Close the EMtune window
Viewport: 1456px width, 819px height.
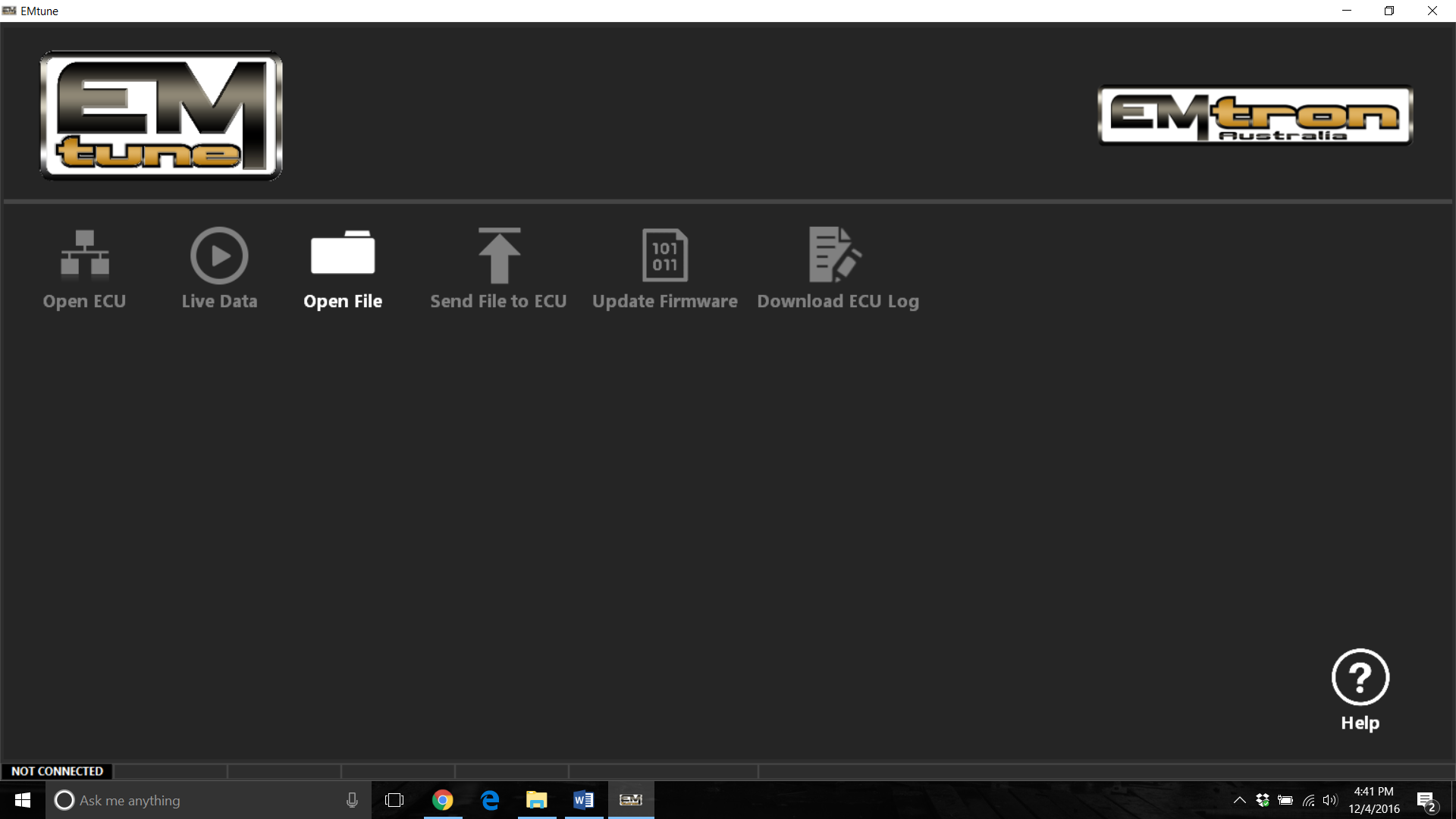[1432, 11]
